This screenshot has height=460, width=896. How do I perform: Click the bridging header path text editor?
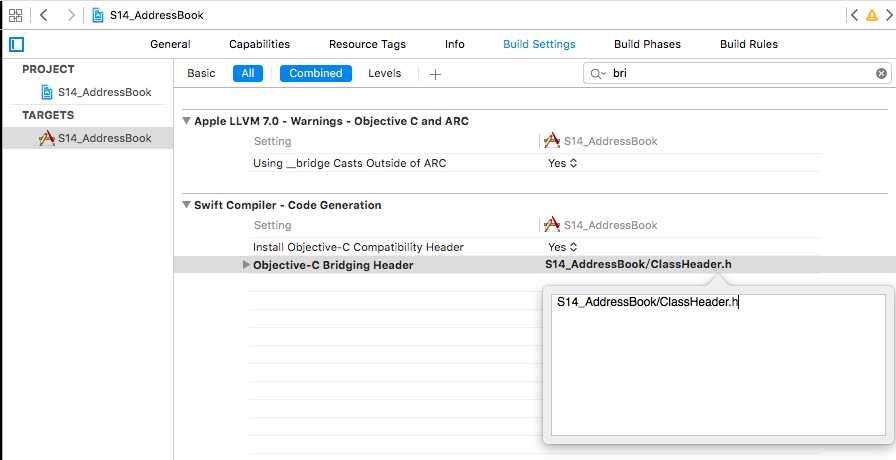(x=718, y=365)
